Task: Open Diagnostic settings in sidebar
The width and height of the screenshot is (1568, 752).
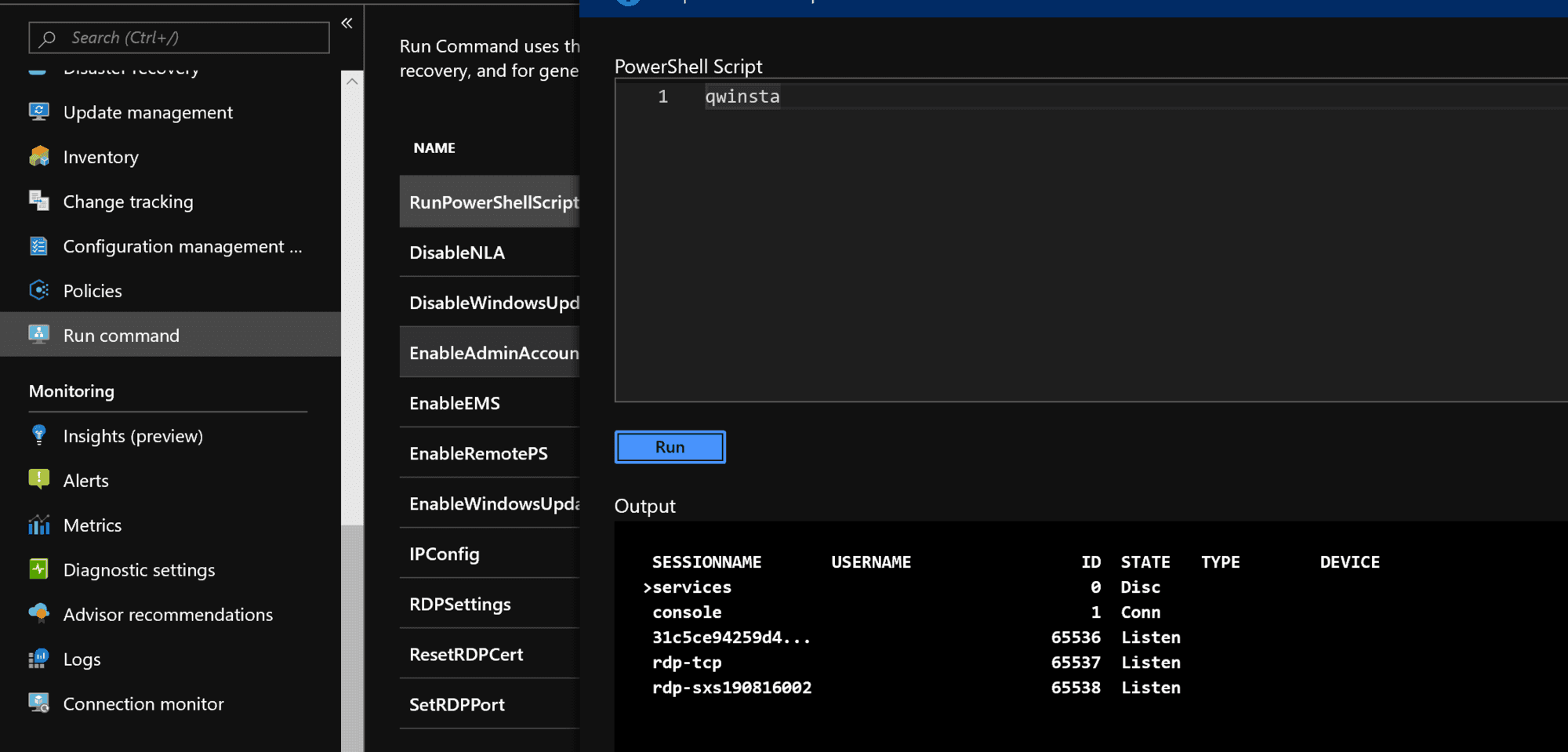Action: (170, 569)
